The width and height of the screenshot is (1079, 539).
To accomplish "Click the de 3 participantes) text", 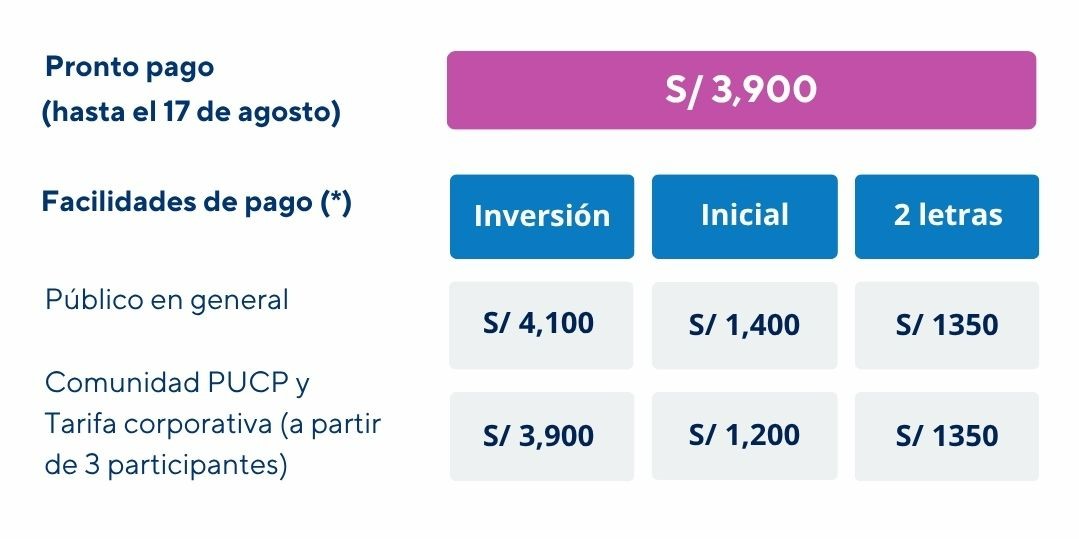I will pos(166,466).
